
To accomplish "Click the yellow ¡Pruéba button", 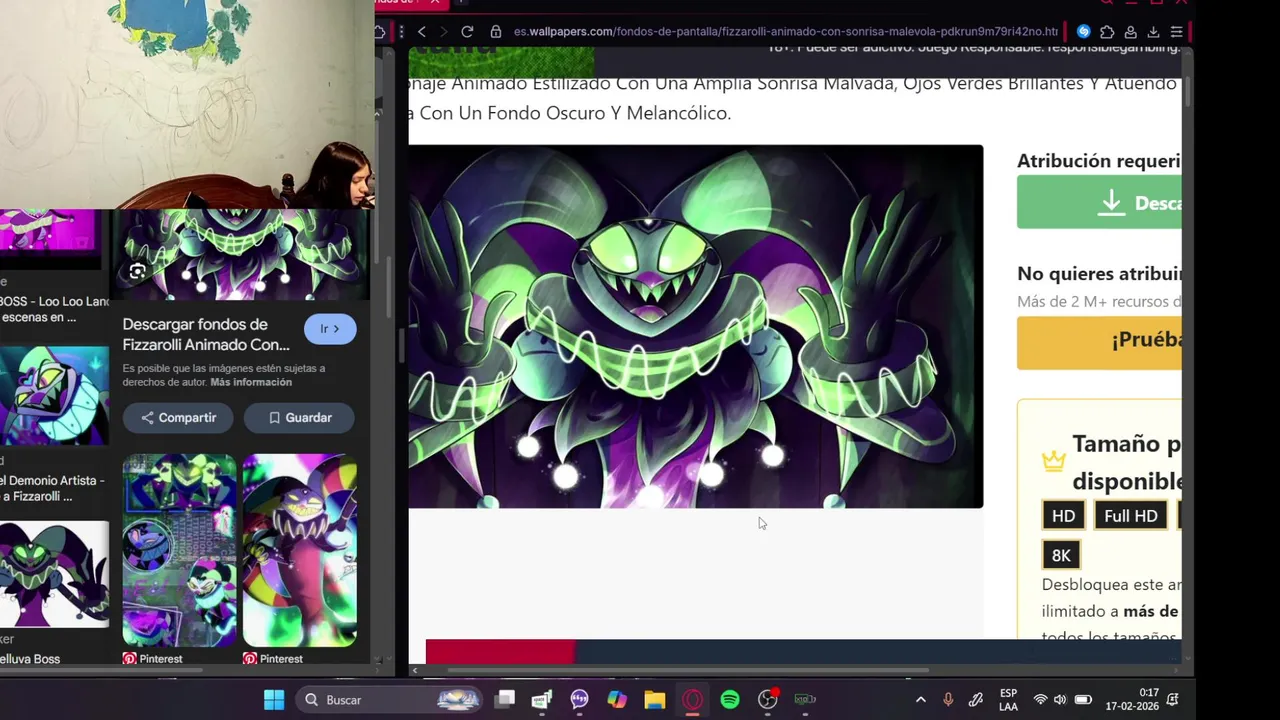I will (x=1099, y=343).
